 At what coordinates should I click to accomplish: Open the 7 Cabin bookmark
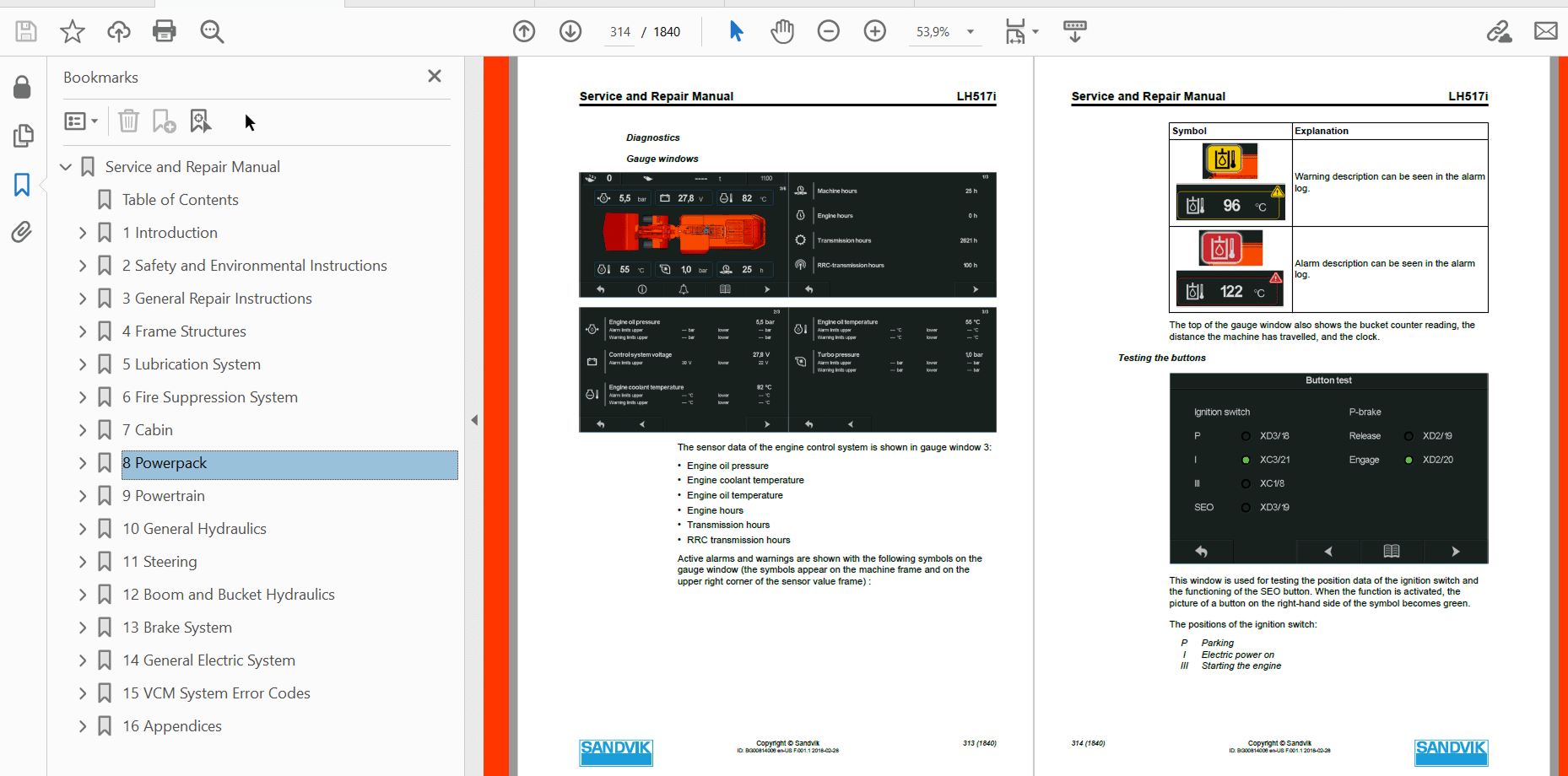coord(148,430)
